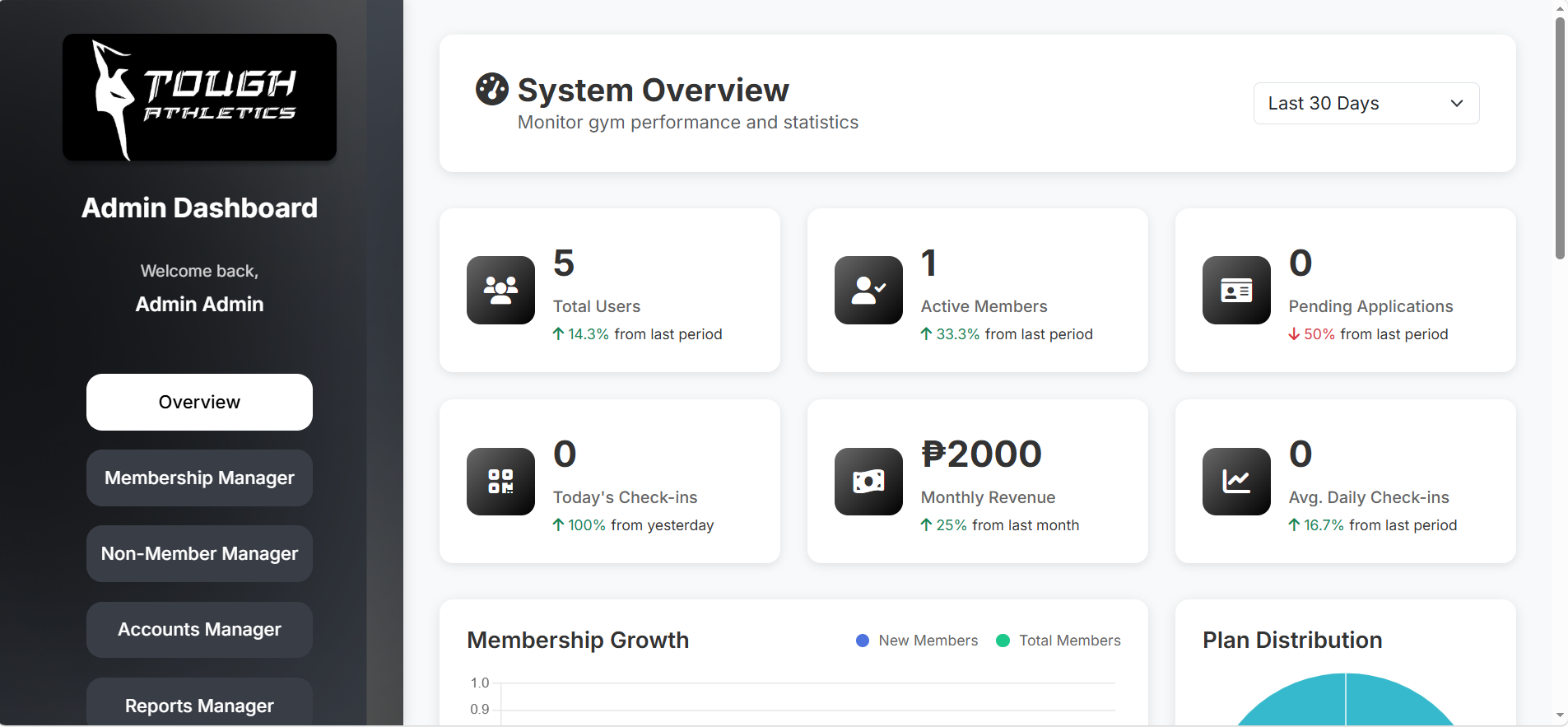Open the Last 30 Days period dropdown

point(1366,103)
